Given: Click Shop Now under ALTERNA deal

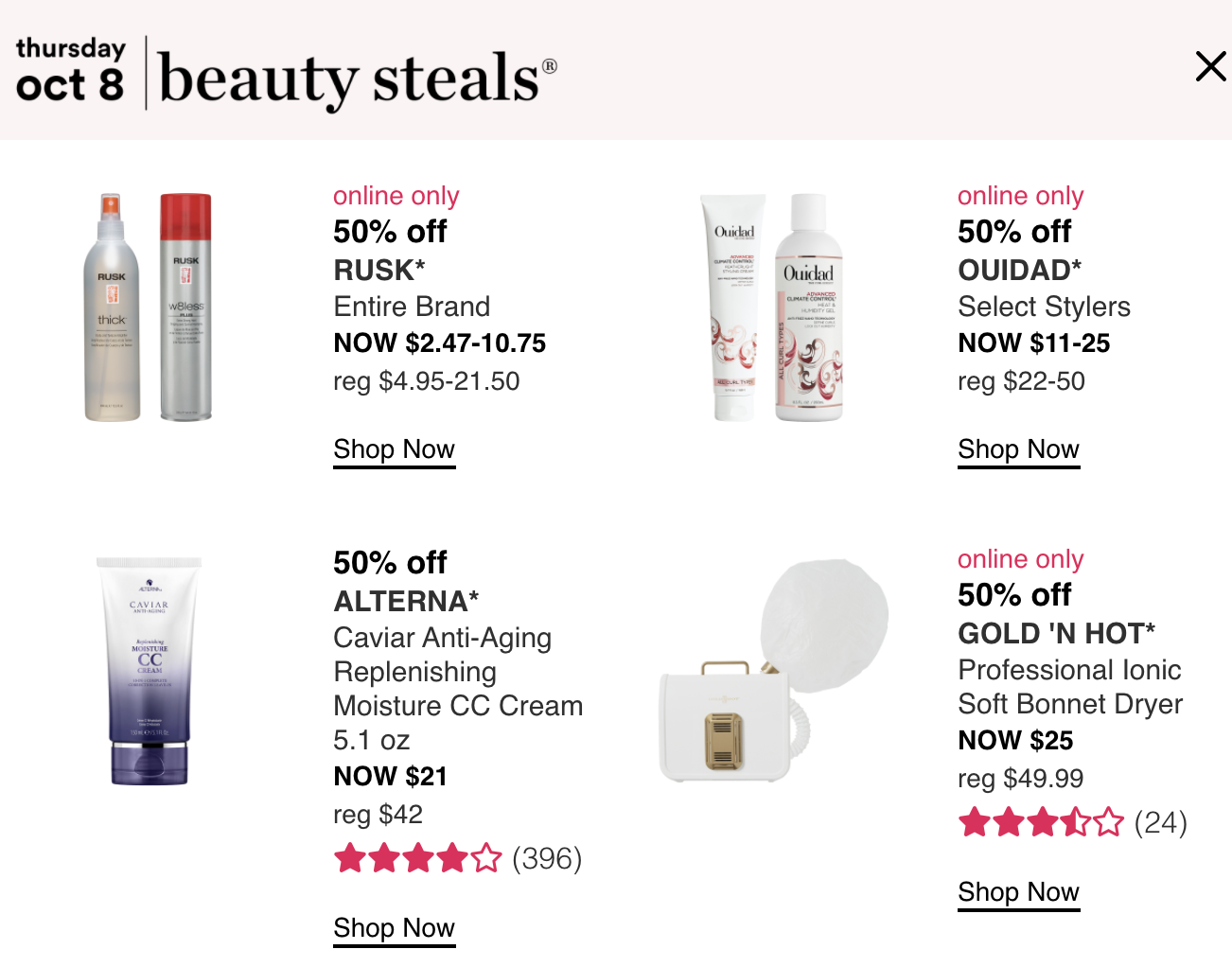Looking at the screenshot, I should pyautogui.click(x=395, y=928).
